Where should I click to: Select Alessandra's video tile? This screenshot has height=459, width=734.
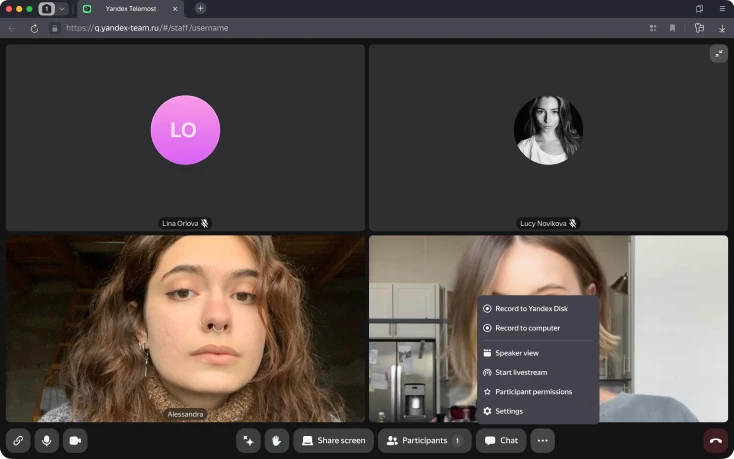click(185, 328)
